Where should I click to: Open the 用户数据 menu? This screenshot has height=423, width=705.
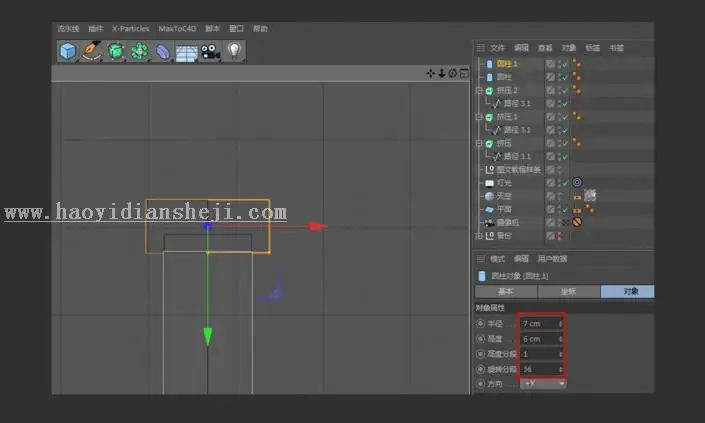click(552, 259)
